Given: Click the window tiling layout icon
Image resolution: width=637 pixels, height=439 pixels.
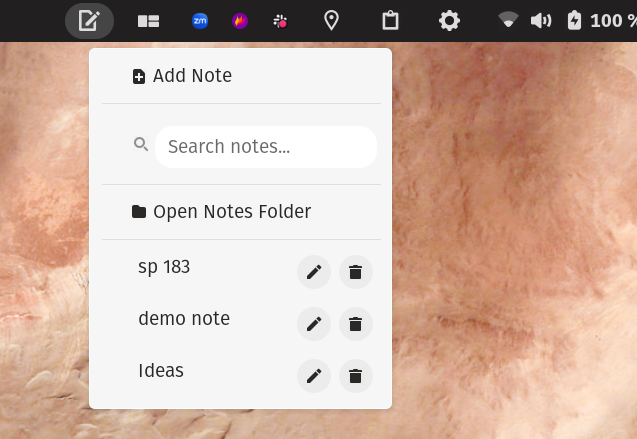Looking at the screenshot, I should pyautogui.click(x=148, y=21).
